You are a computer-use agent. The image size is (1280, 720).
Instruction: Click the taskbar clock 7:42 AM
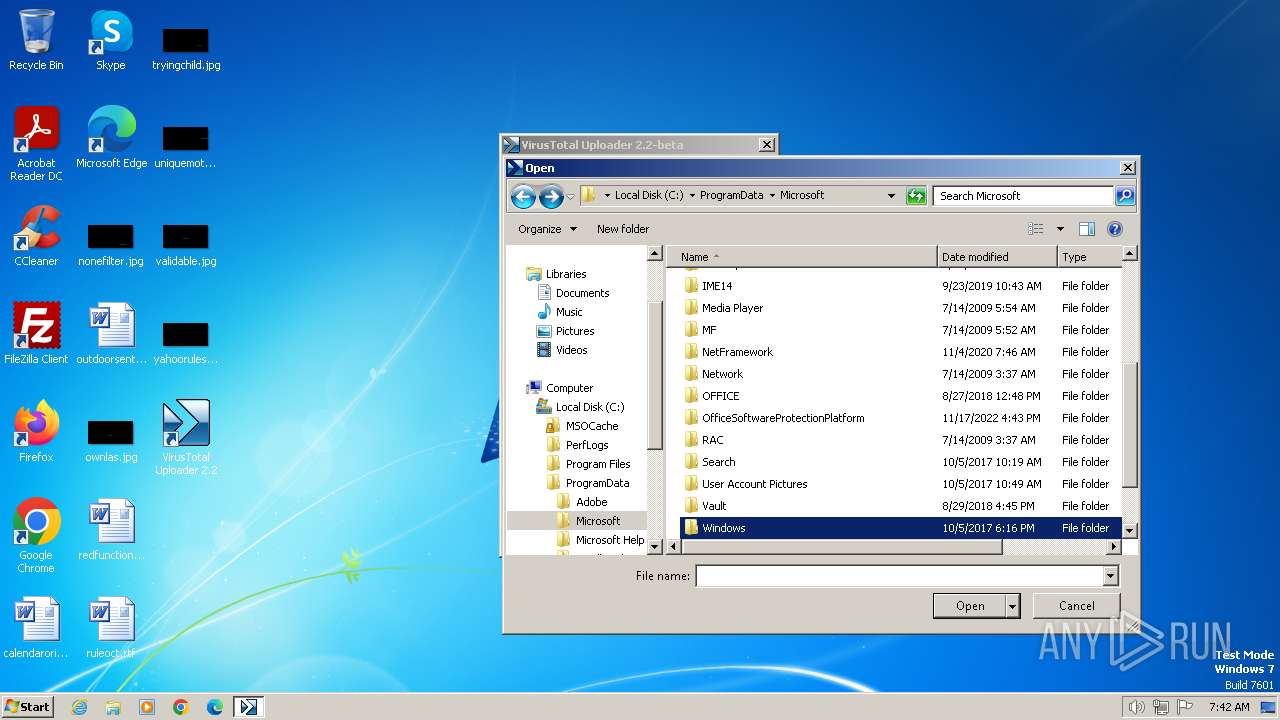pos(1229,707)
